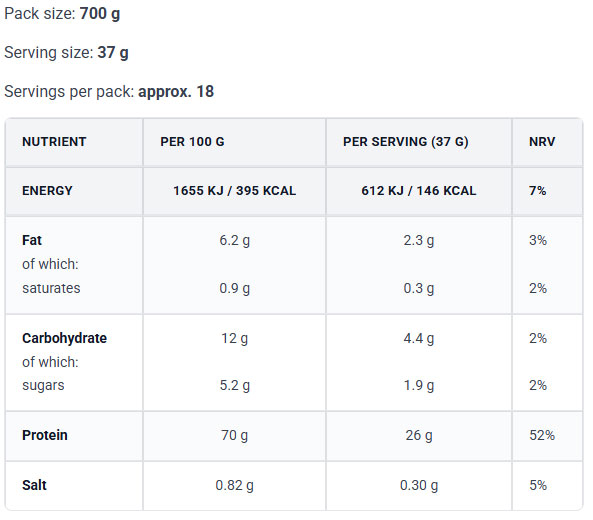
Task: Click the saturates label under Fat
Action: 51,288
